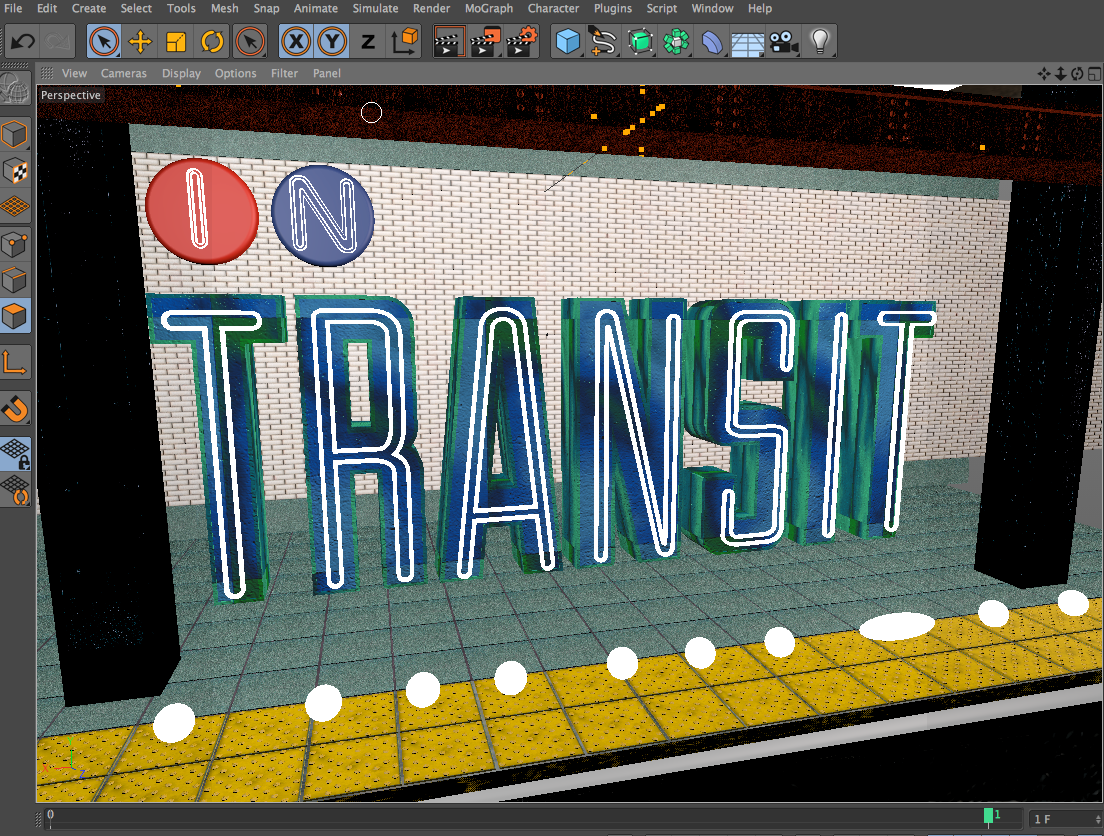Open the Select menu
The height and width of the screenshot is (836, 1104).
pyautogui.click(x=136, y=8)
